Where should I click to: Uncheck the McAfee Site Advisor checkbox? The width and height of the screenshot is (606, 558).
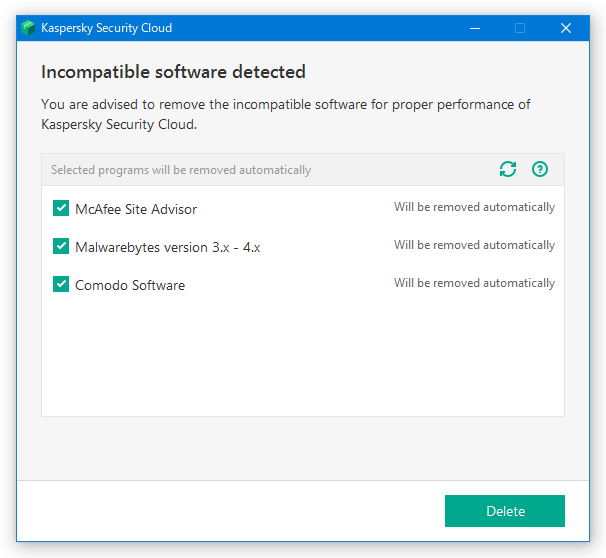pyautogui.click(x=61, y=208)
